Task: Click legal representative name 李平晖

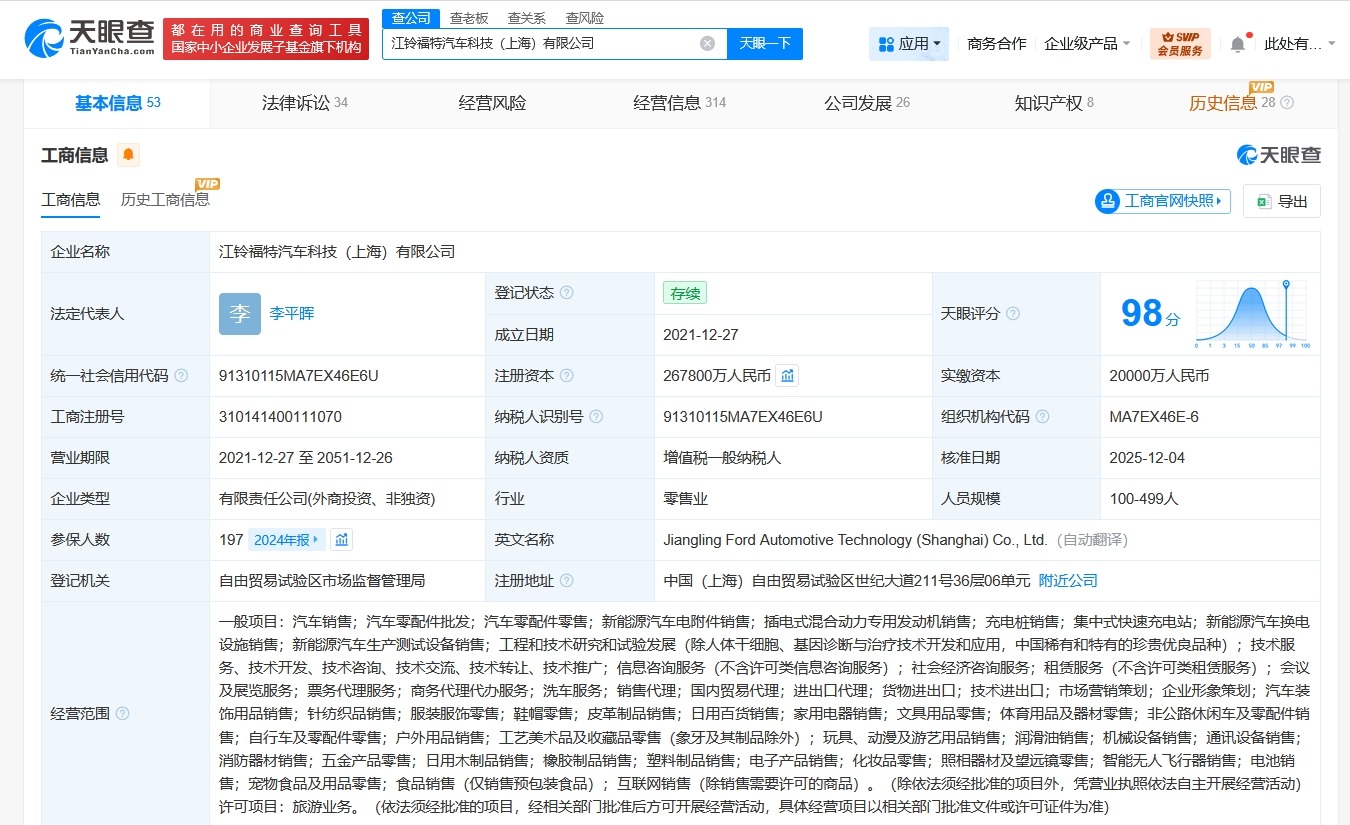Action: tap(290, 313)
